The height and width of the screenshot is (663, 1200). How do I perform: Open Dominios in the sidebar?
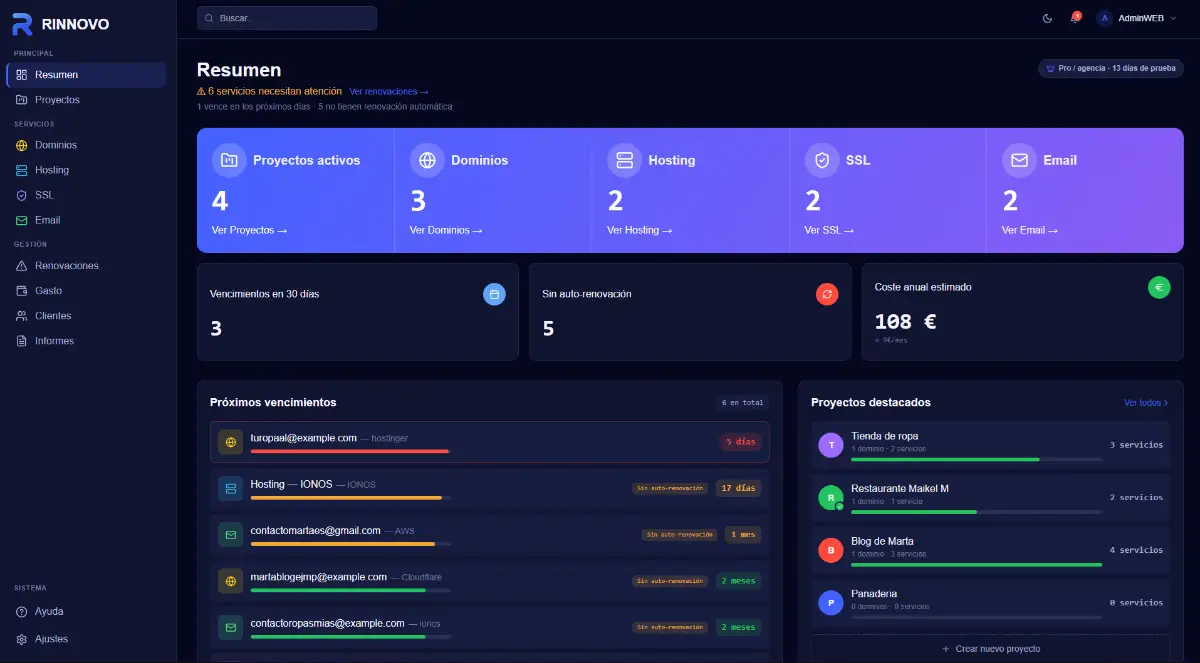tap(86, 145)
